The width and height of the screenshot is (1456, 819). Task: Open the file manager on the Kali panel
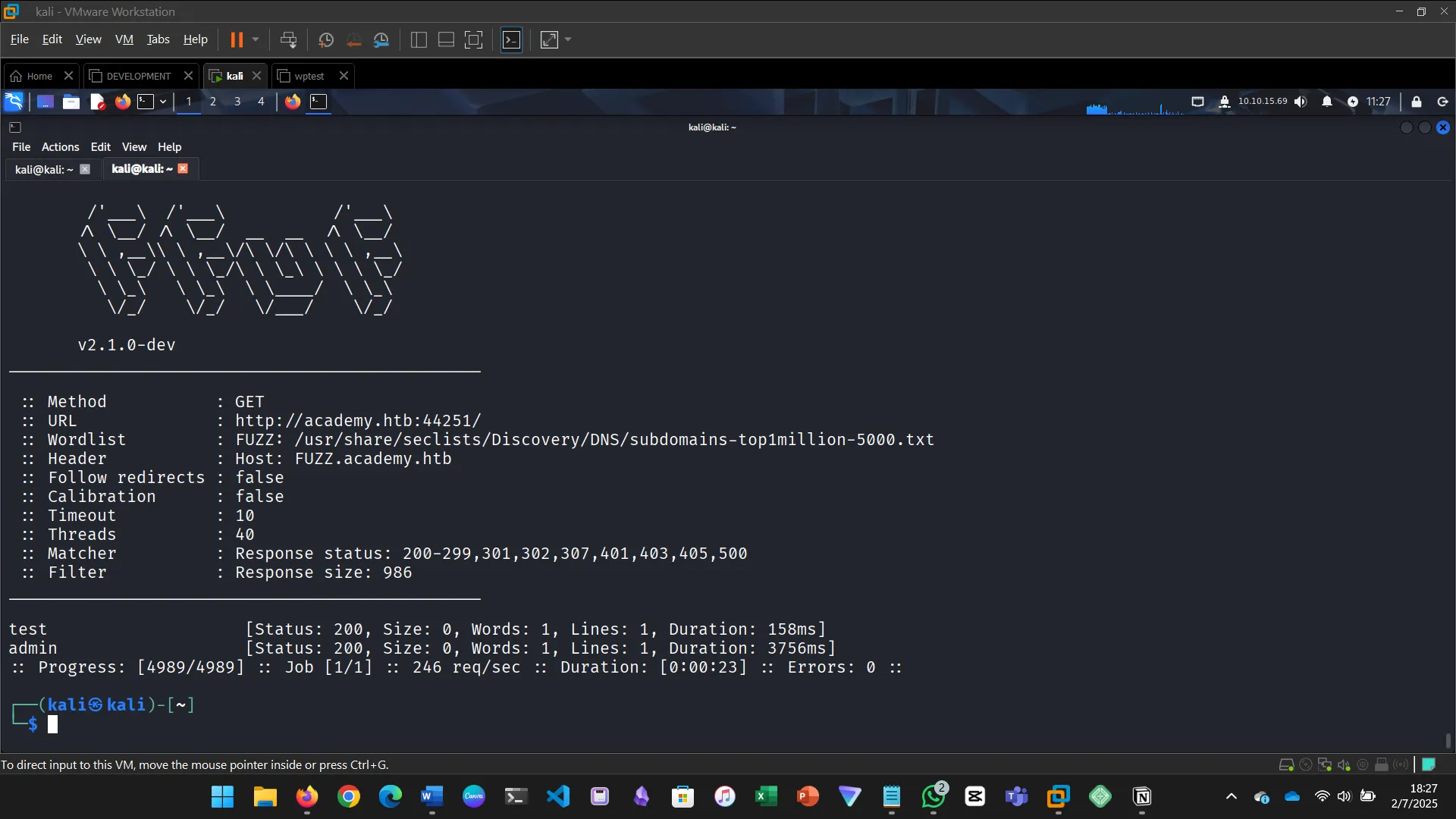71,101
